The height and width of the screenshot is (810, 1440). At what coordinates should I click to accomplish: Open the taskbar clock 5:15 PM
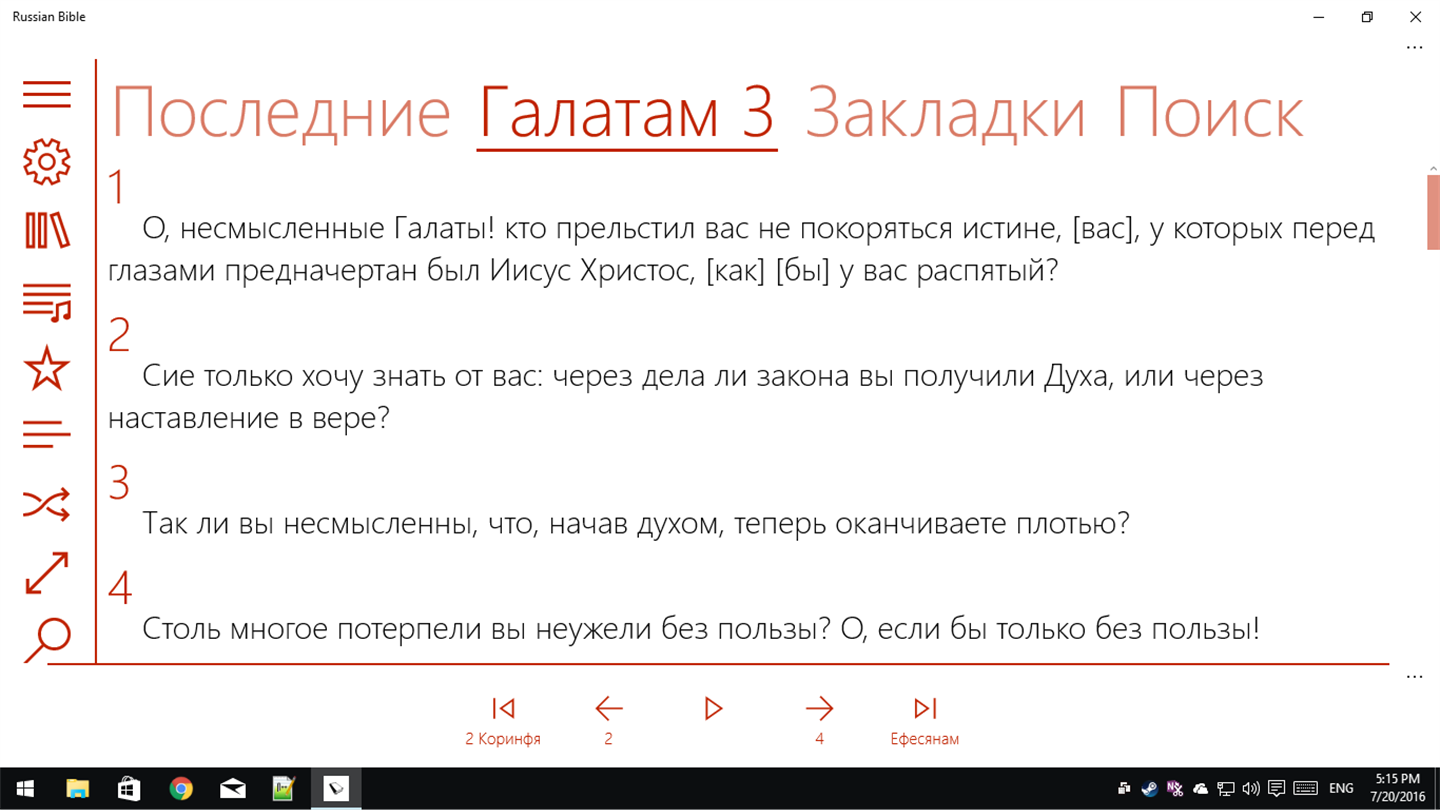point(1397,789)
